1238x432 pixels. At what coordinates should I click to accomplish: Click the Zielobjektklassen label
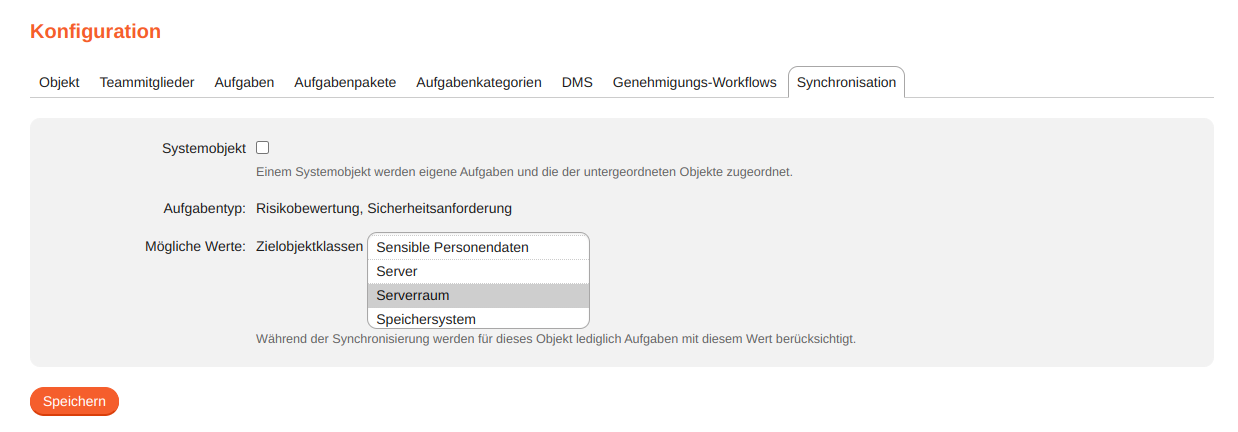tap(309, 246)
